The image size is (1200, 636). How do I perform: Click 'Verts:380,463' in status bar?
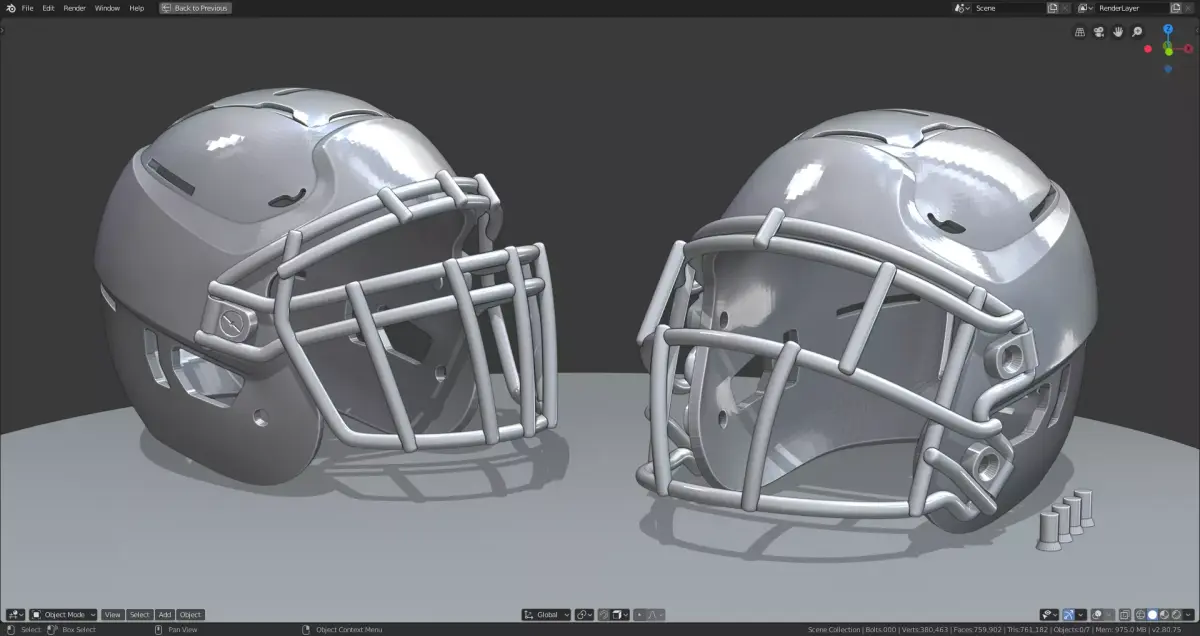click(x=924, y=630)
